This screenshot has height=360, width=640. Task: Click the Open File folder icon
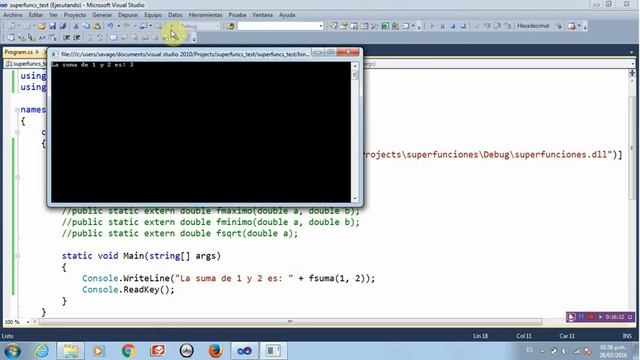[42, 26]
